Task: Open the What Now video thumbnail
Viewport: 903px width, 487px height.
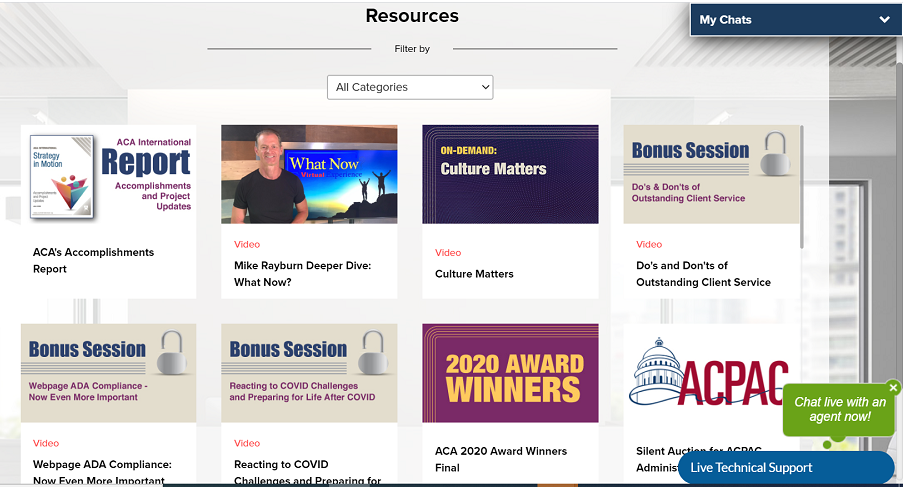Action: (309, 174)
